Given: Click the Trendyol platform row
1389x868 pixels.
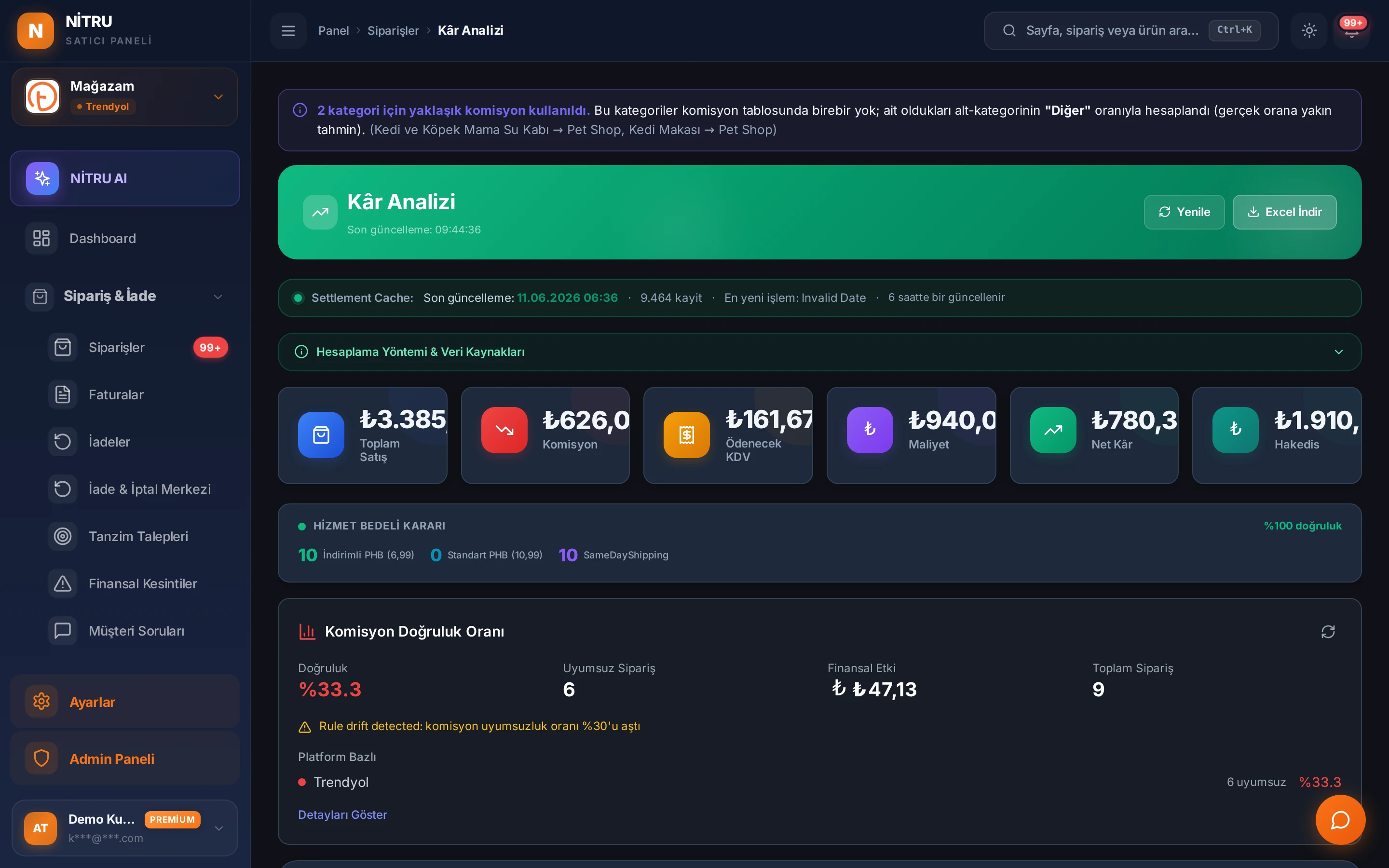Looking at the screenshot, I should (819, 782).
